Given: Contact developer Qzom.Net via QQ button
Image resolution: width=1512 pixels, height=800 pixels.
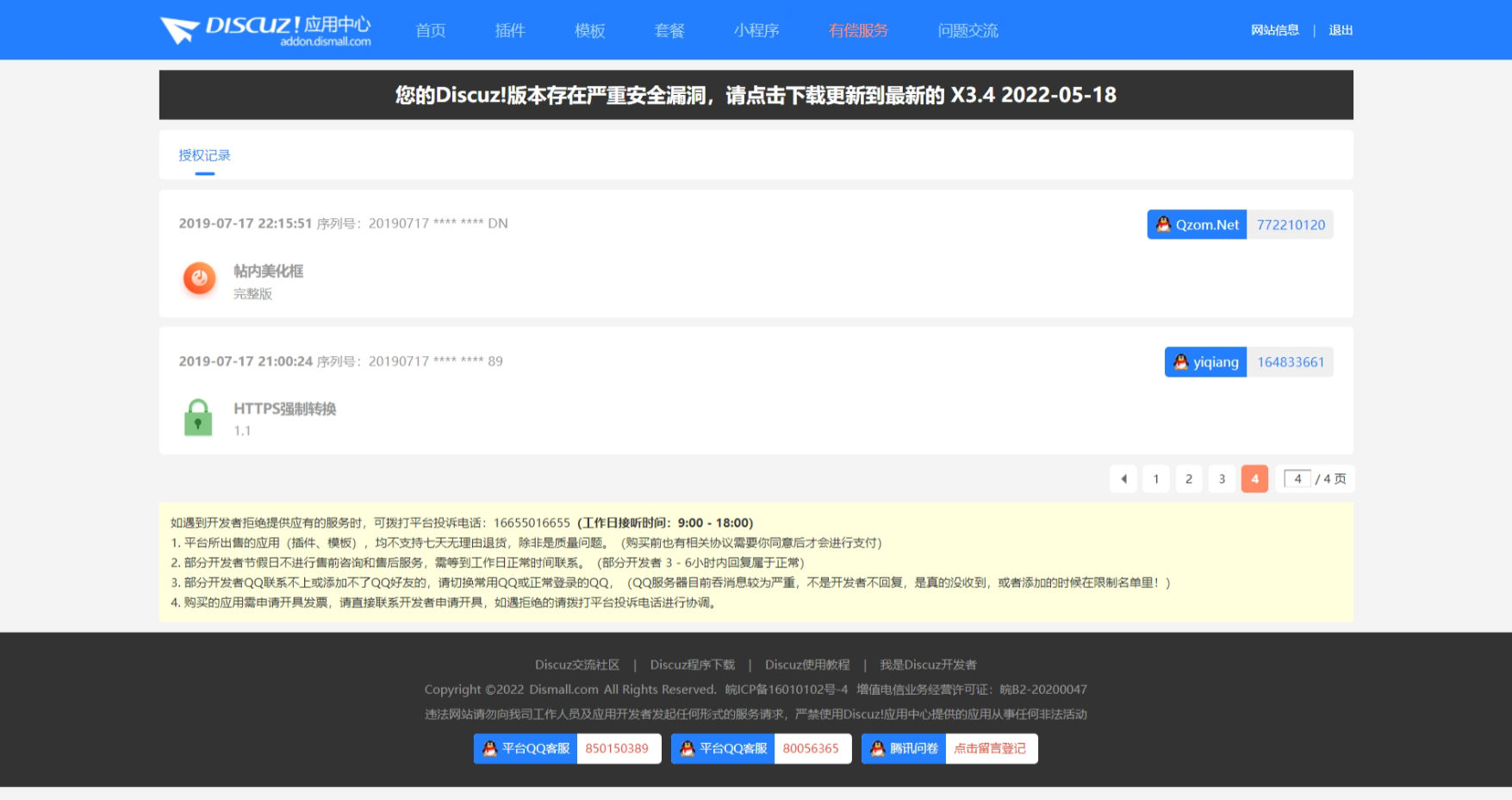Looking at the screenshot, I should click(x=1197, y=224).
